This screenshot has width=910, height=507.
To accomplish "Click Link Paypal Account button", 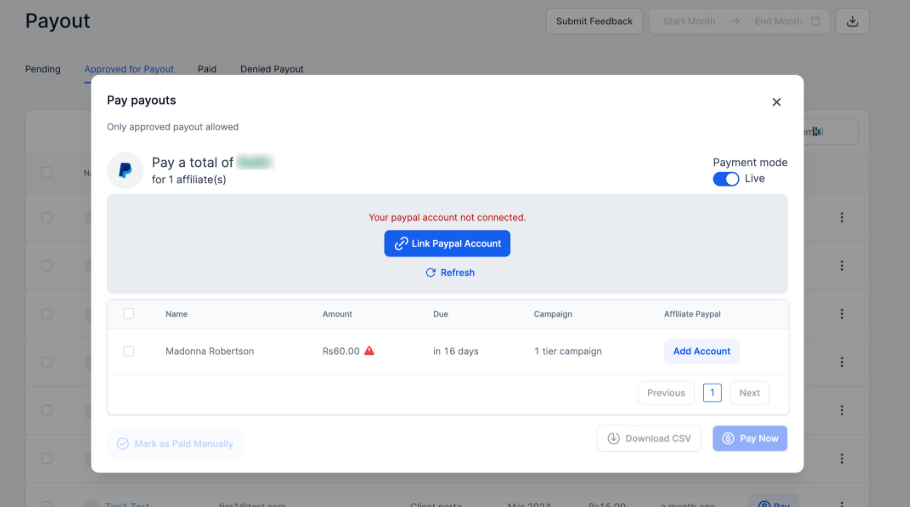I will click(x=447, y=244).
